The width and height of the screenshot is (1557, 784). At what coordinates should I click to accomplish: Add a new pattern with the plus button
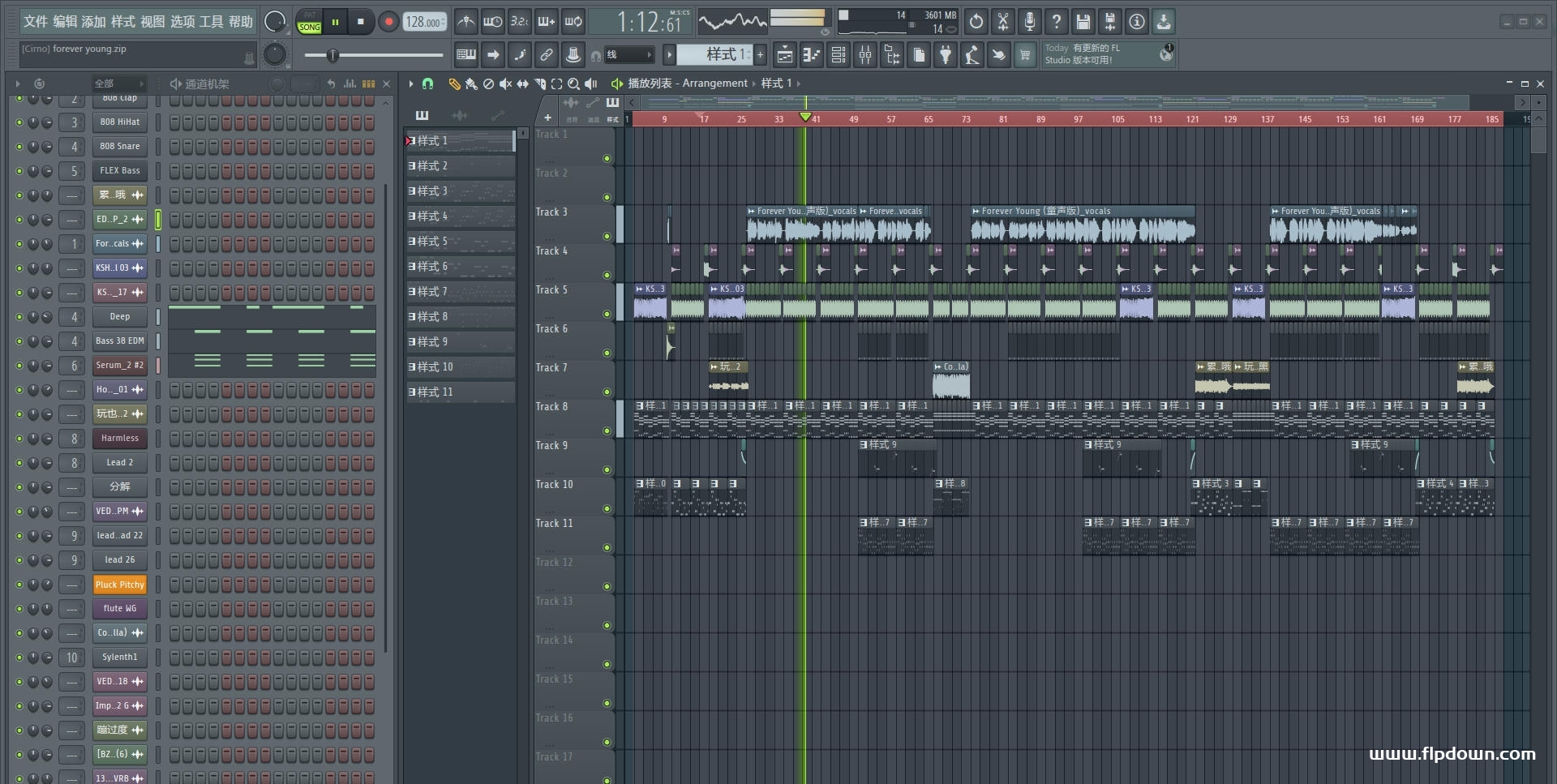click(760, 55)
